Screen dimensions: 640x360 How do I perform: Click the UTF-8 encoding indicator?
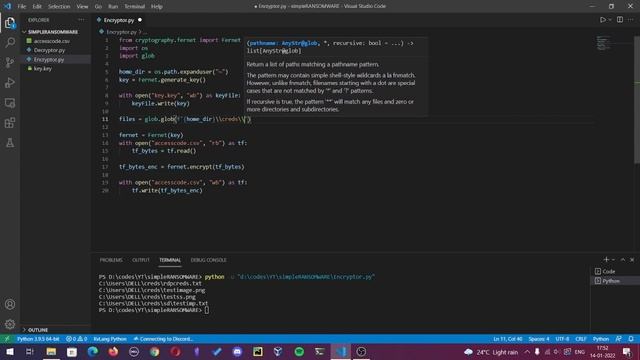pos(562,339)
